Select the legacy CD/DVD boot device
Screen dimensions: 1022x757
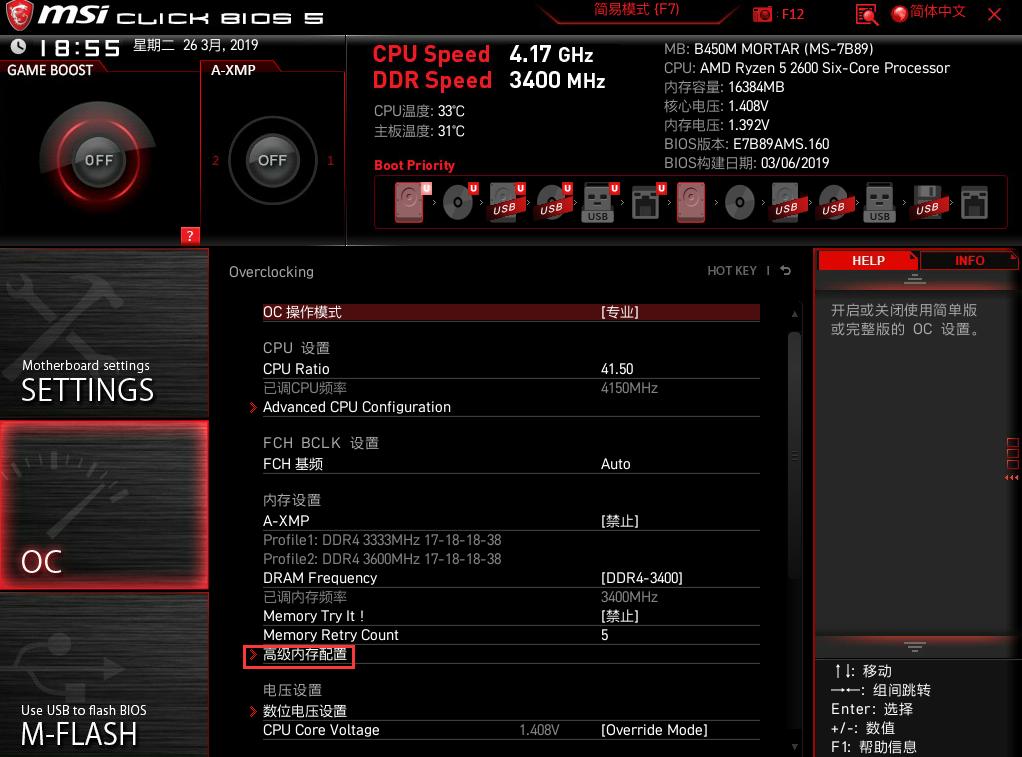[739, 202]
